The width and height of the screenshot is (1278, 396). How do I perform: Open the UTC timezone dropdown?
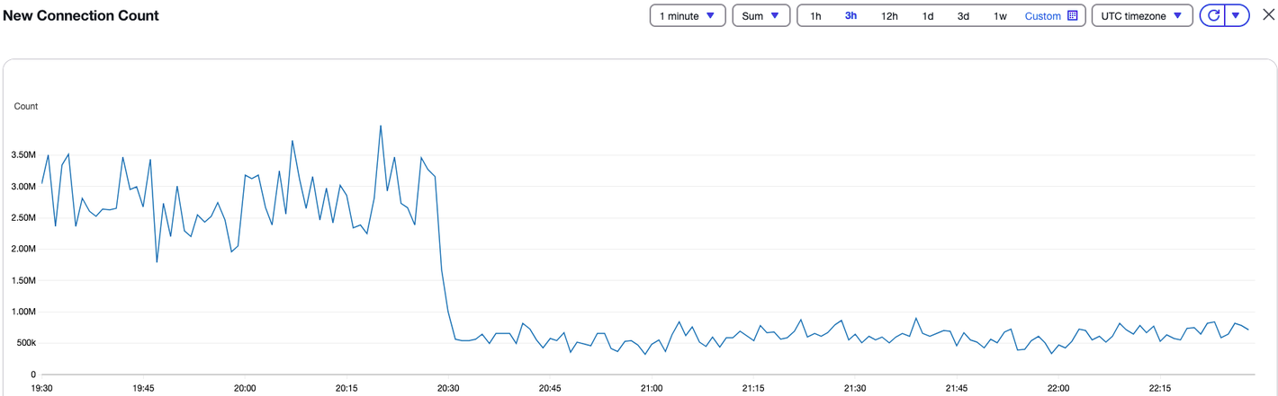coord(1142,16)
